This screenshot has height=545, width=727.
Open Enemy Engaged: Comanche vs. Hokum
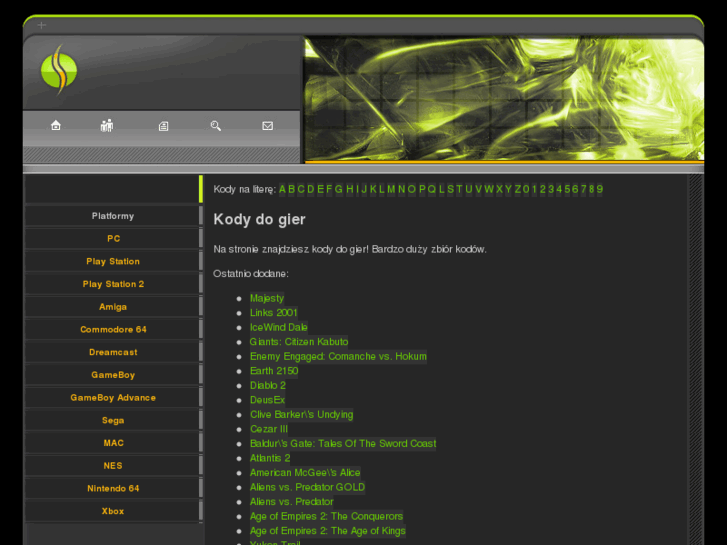point(338,356)
